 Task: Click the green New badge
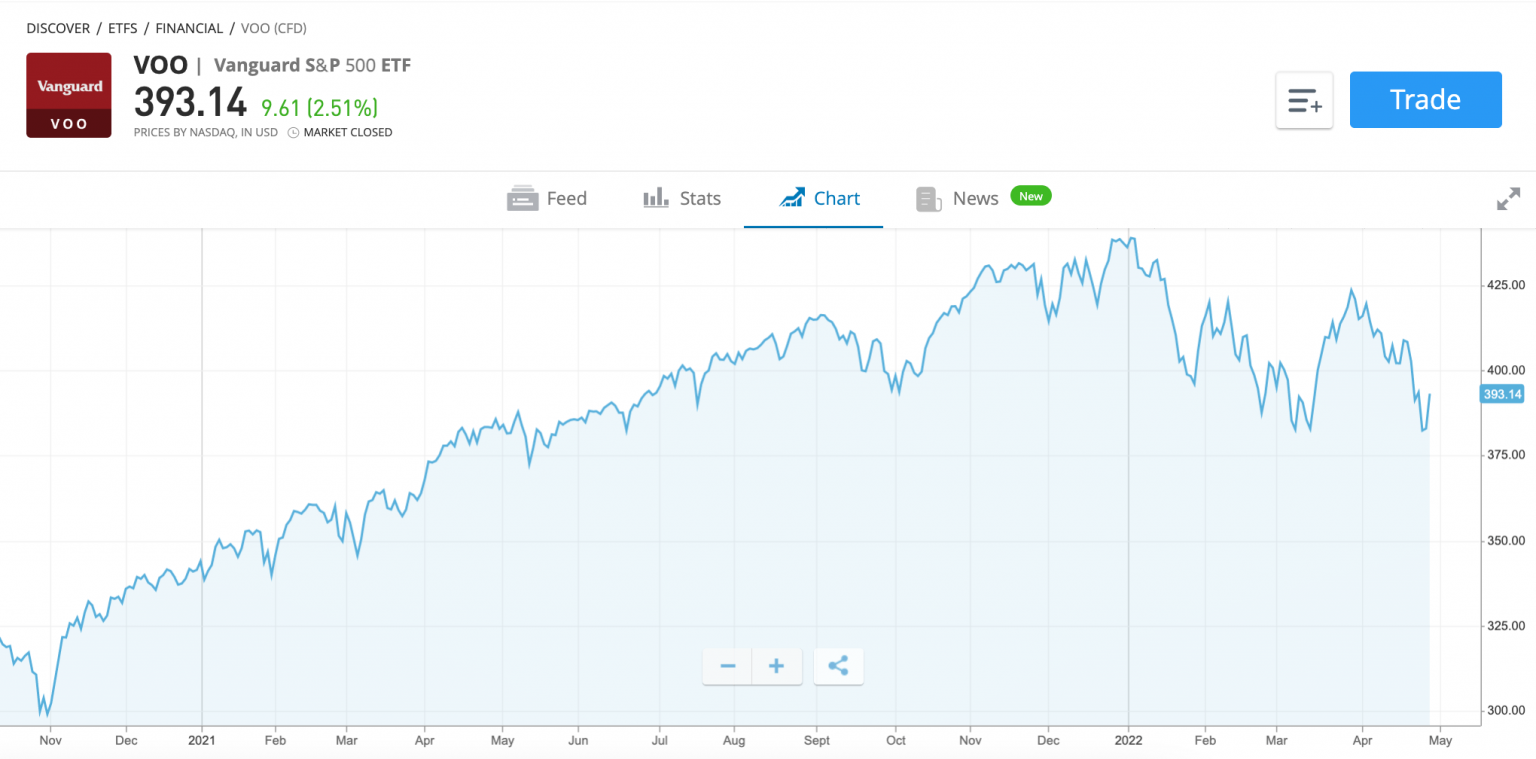coord(1030,195)
